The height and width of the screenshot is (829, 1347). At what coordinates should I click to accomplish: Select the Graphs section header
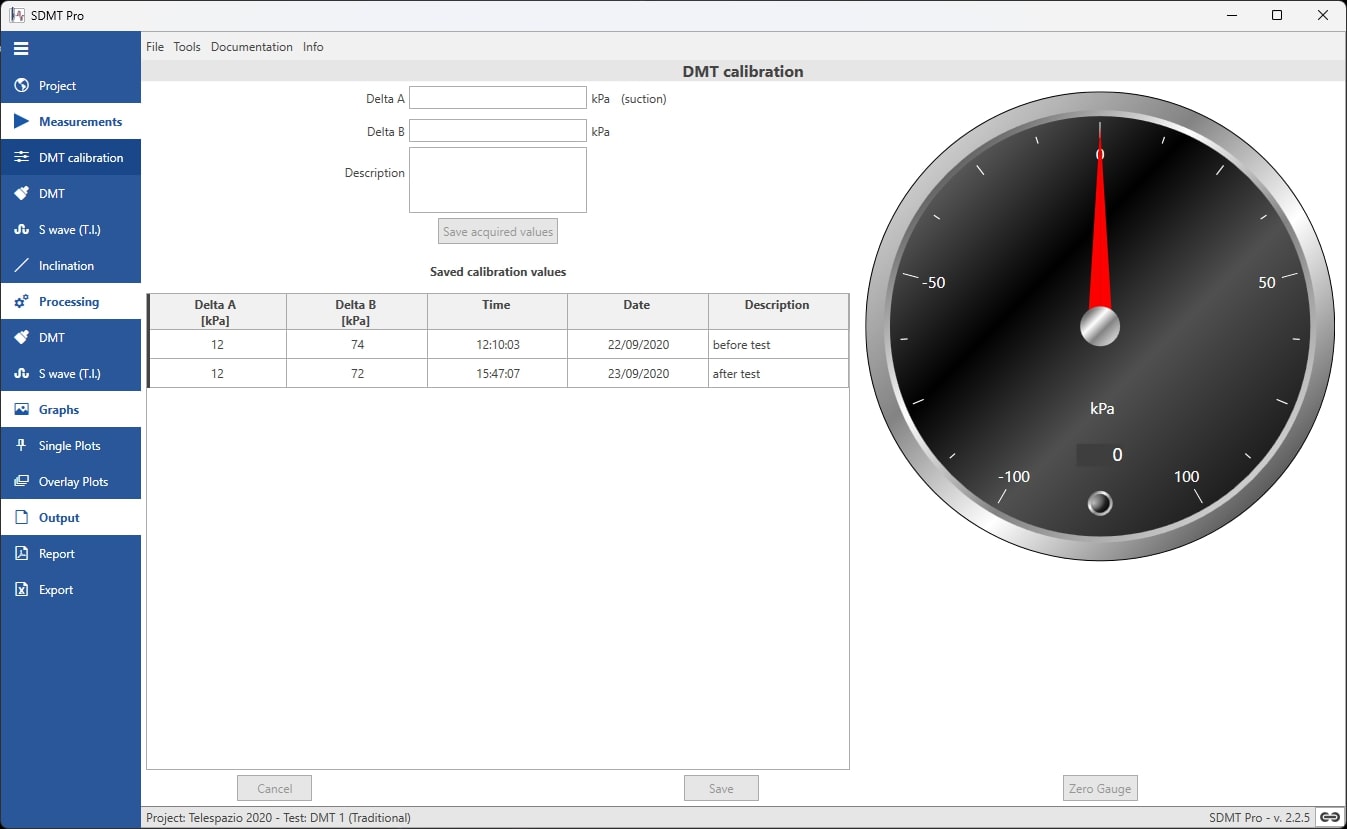click(x=71, y=410)
